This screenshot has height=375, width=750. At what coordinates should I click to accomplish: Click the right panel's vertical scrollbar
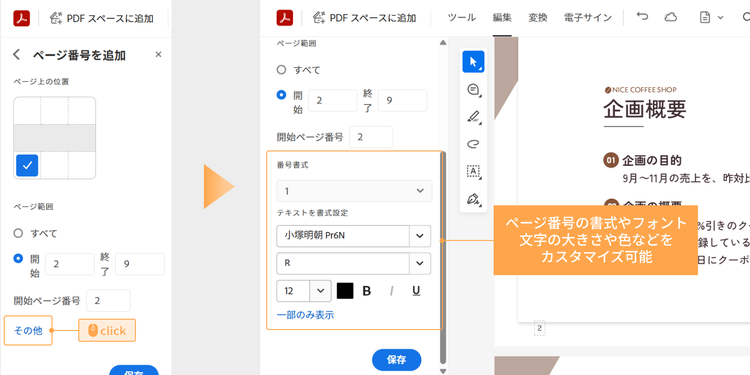coord(443,258)
